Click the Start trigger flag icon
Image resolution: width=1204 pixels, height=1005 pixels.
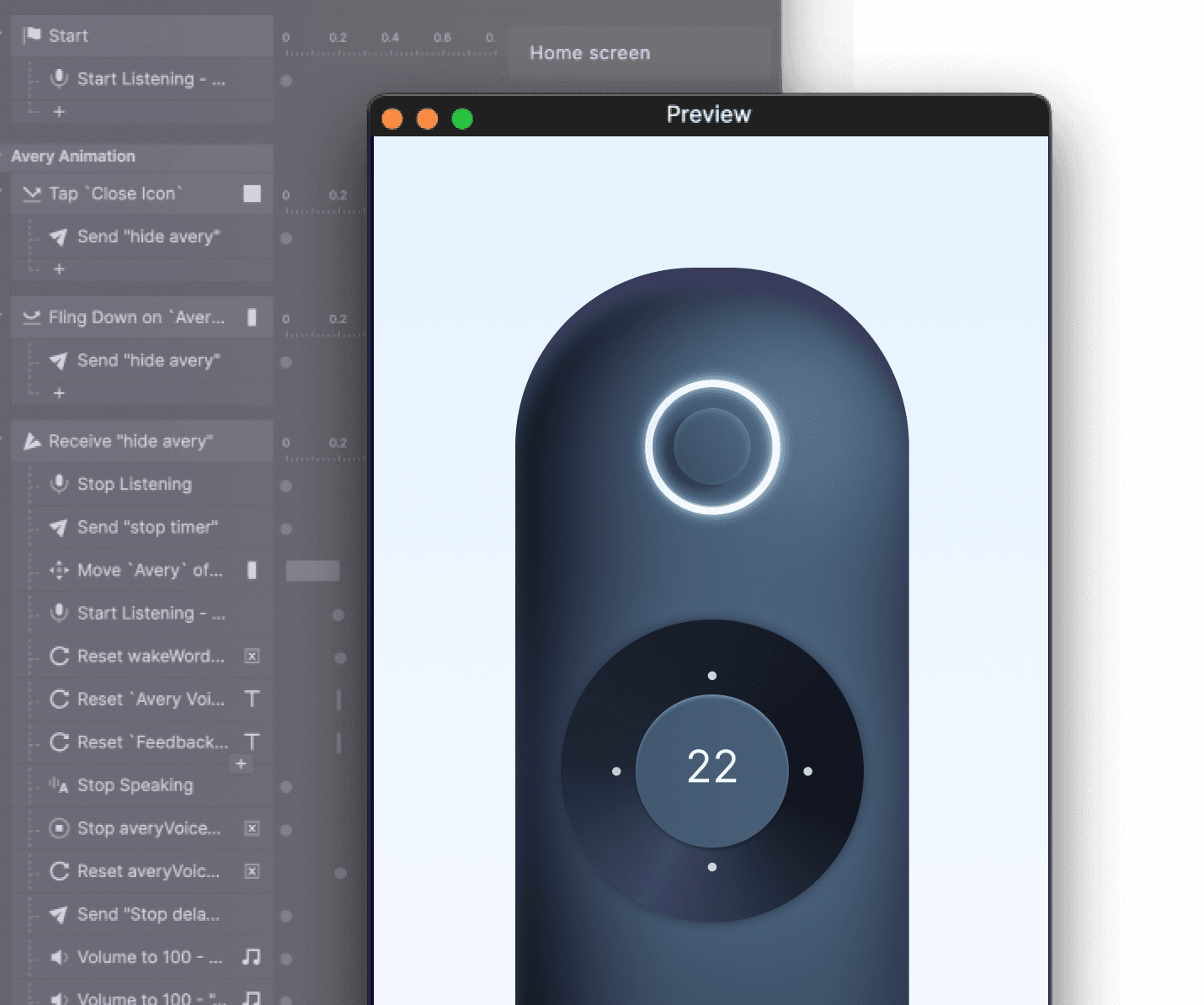click(32, 35)
